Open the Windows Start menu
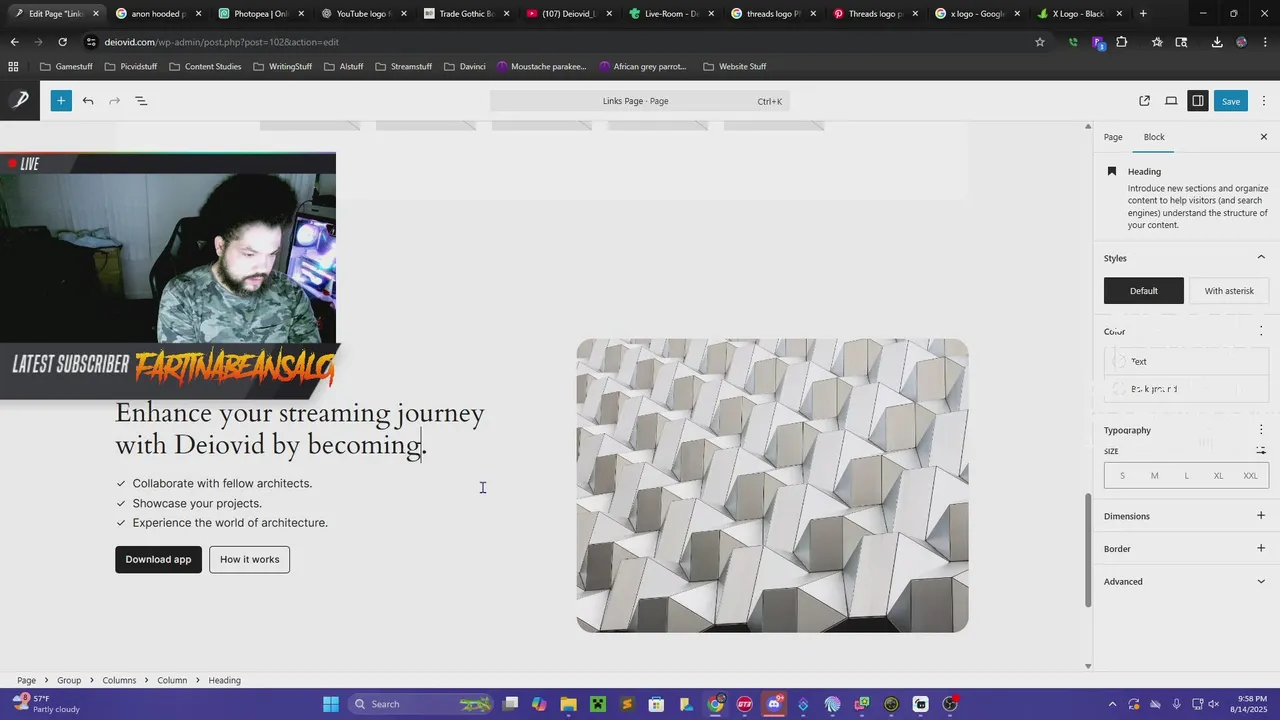1280x720 pixels. (331, 704)
